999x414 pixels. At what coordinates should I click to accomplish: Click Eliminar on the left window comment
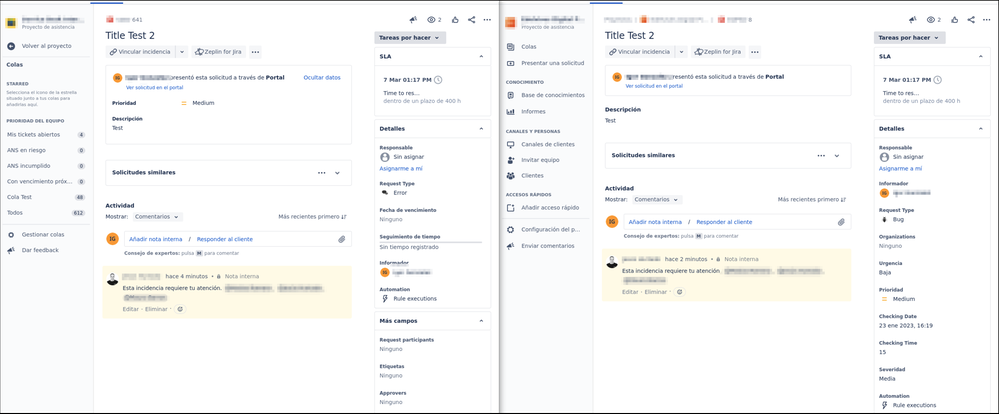pos(157,309)
